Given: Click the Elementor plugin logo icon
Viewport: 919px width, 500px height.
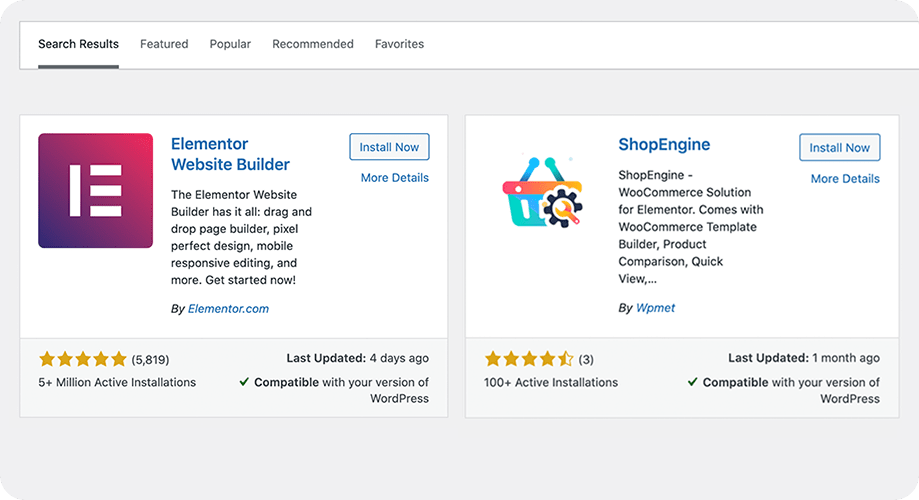Looking at the screenshot, I should (x=95, y=191).
